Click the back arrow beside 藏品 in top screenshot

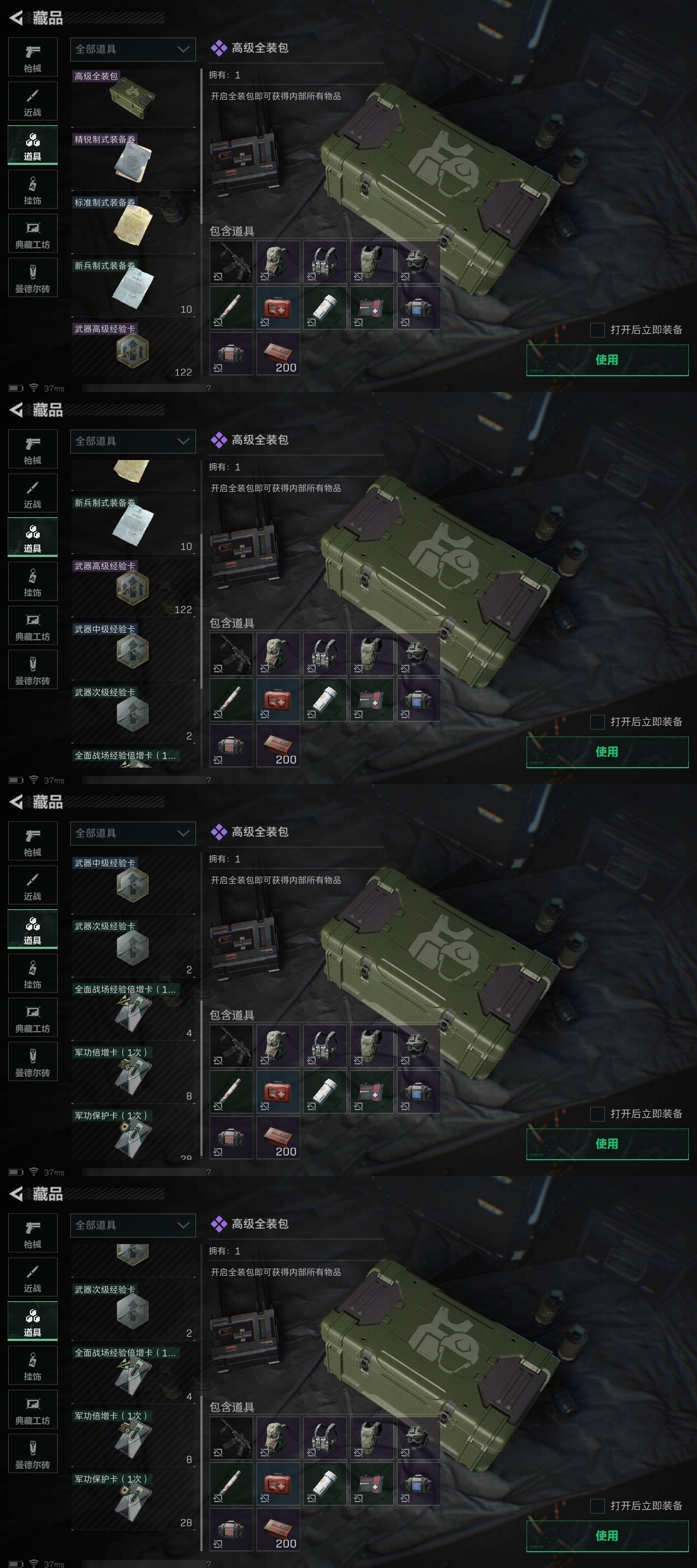[x=16, y=17]
